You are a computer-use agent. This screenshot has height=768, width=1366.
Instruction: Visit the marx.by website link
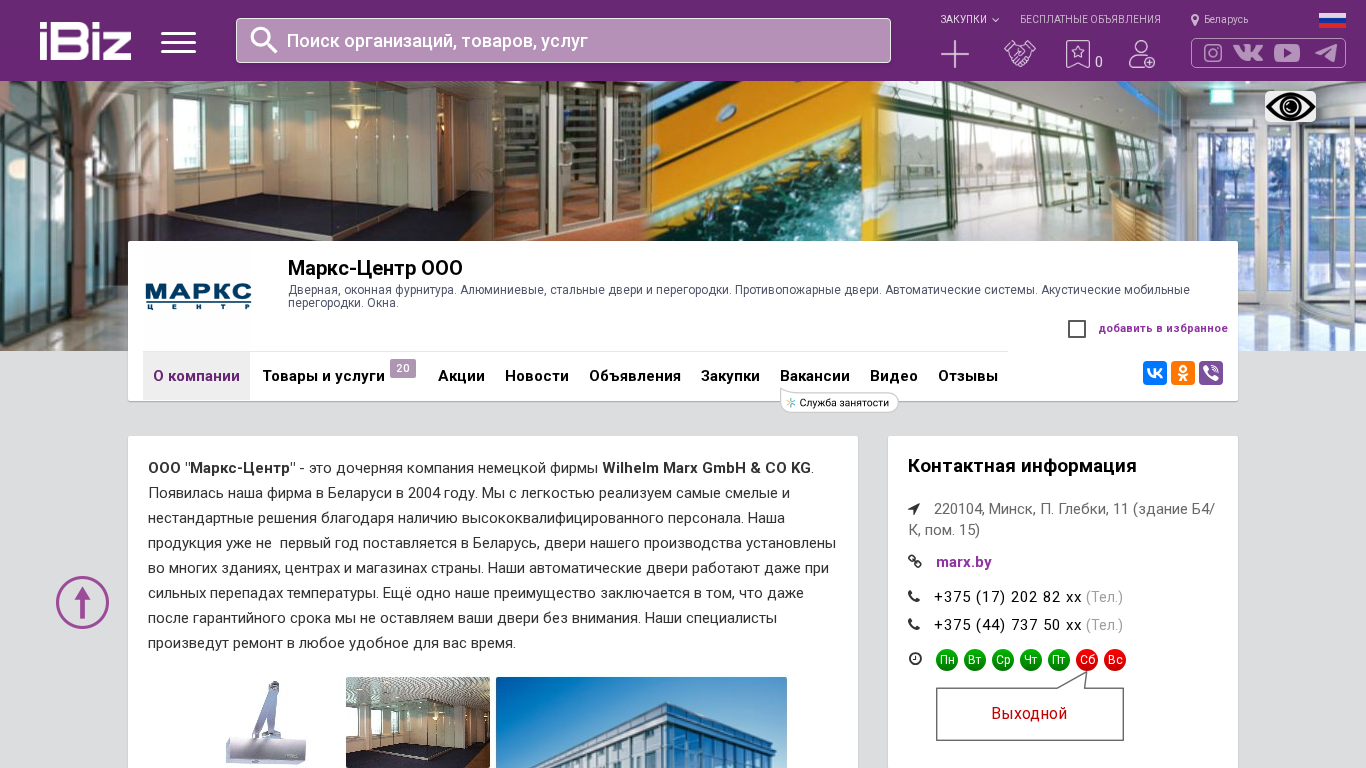click(x=964, y=562)
